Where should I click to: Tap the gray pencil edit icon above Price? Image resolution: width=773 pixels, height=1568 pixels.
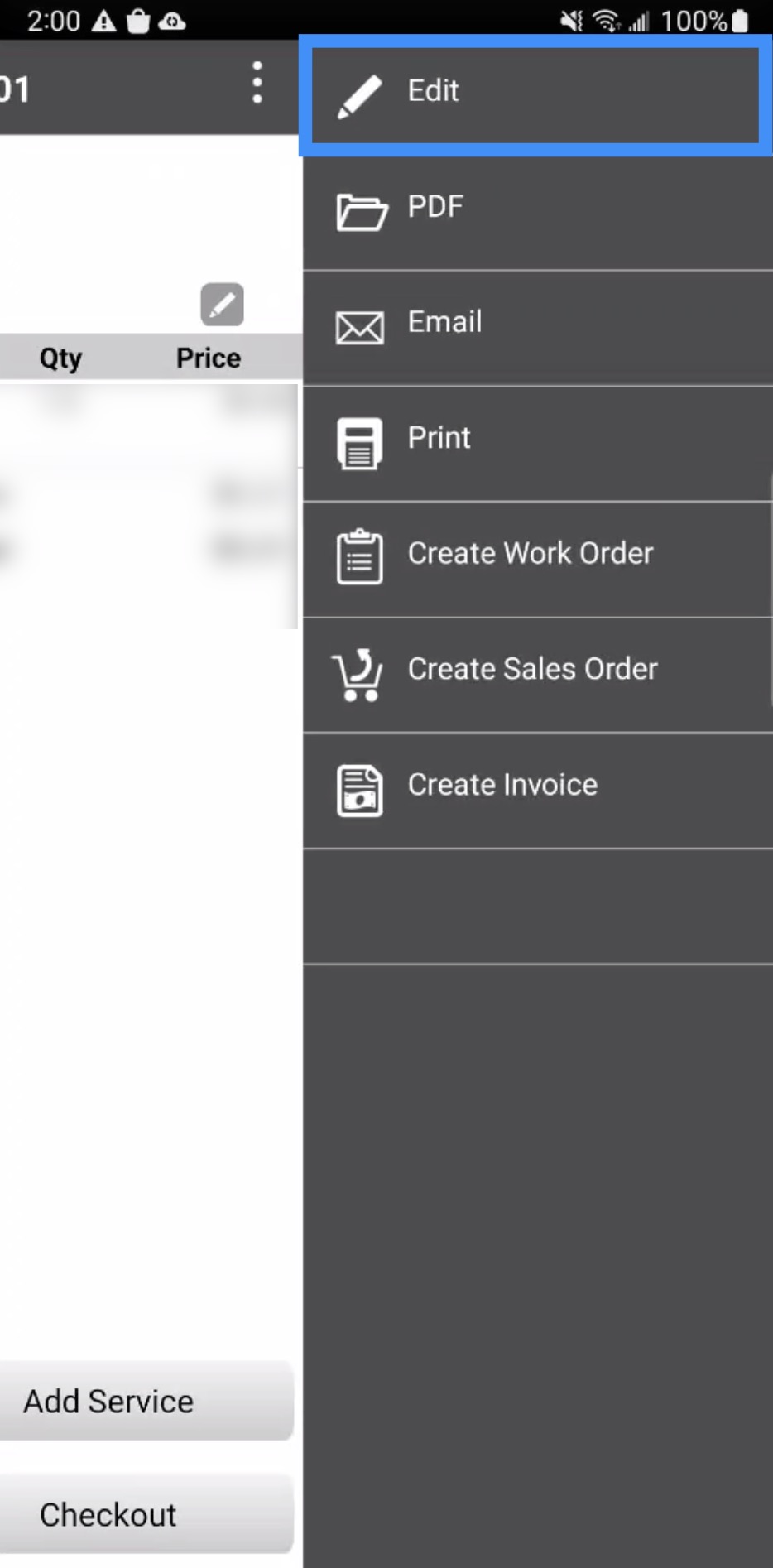tap(222, 305)
